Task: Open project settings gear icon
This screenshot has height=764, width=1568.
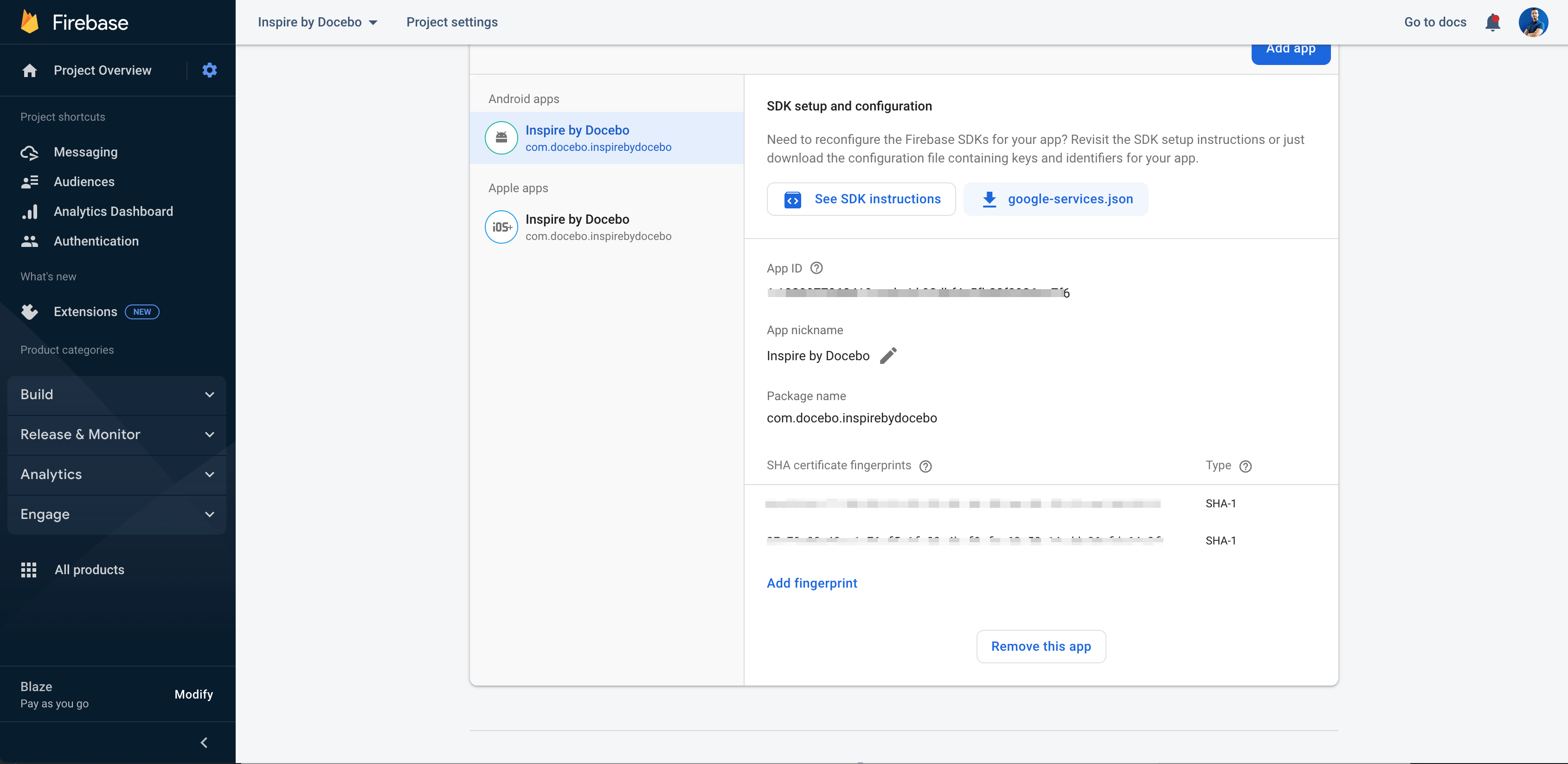Action: (209, 70)
